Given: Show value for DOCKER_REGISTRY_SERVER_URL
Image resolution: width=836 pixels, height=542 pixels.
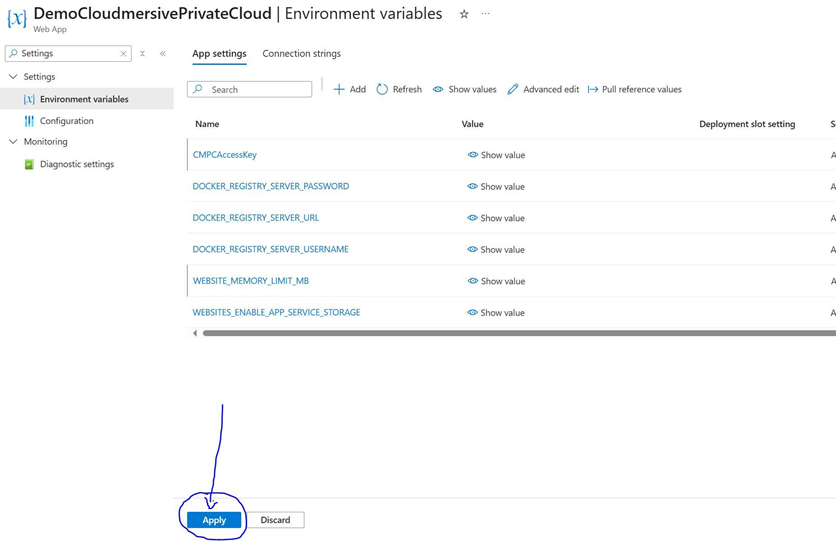Looking at the screenshot, I should pos(496,218).
